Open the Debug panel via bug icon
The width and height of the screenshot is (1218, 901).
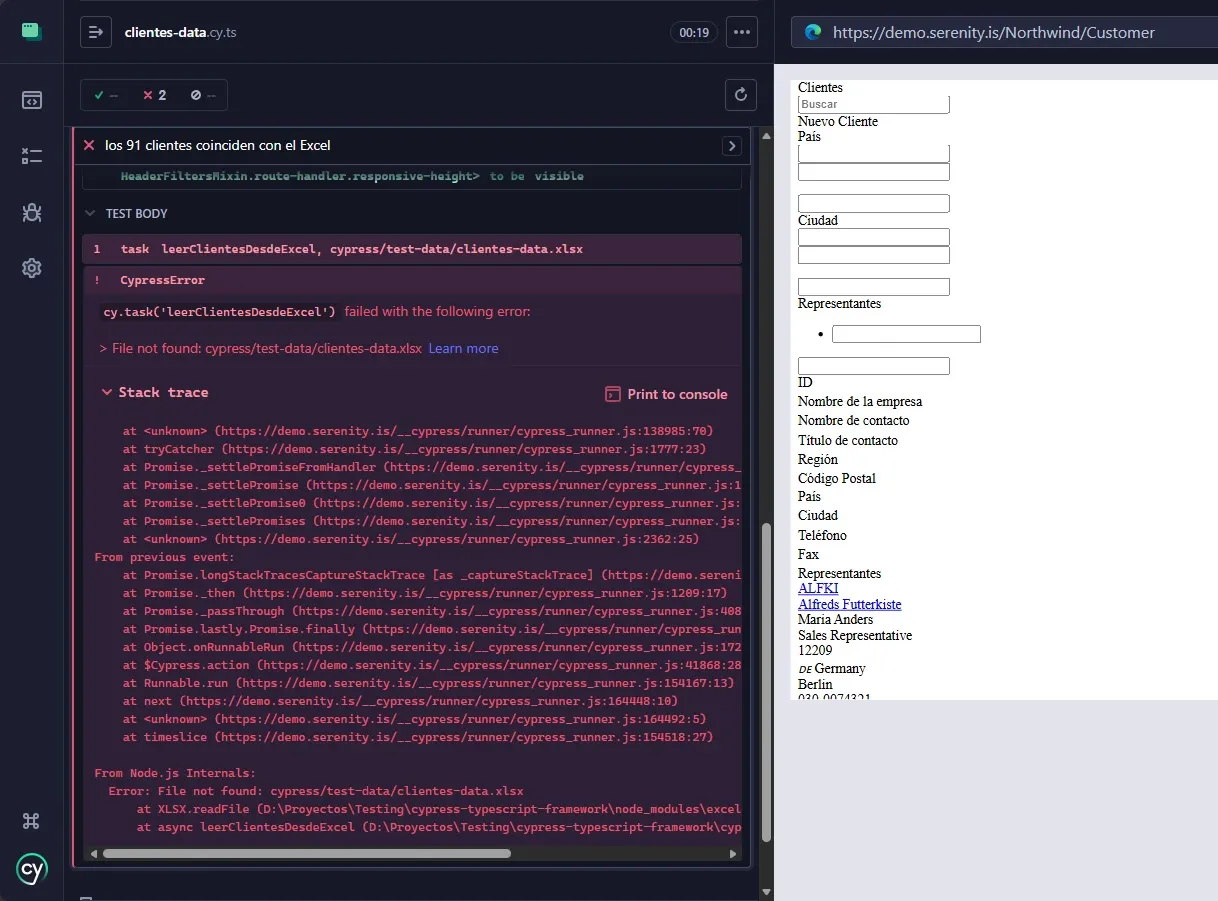pos(31,212)
